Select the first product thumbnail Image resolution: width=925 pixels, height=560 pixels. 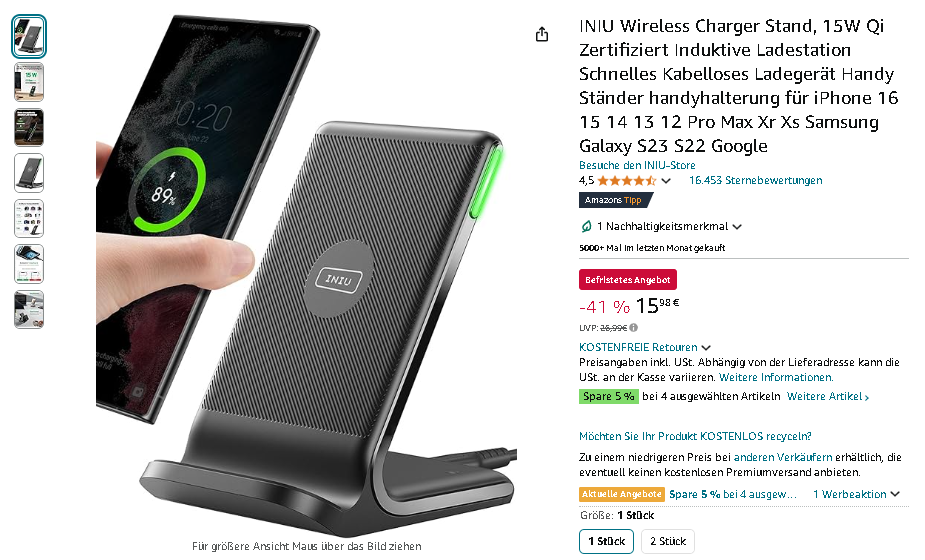tap(29, 37)
